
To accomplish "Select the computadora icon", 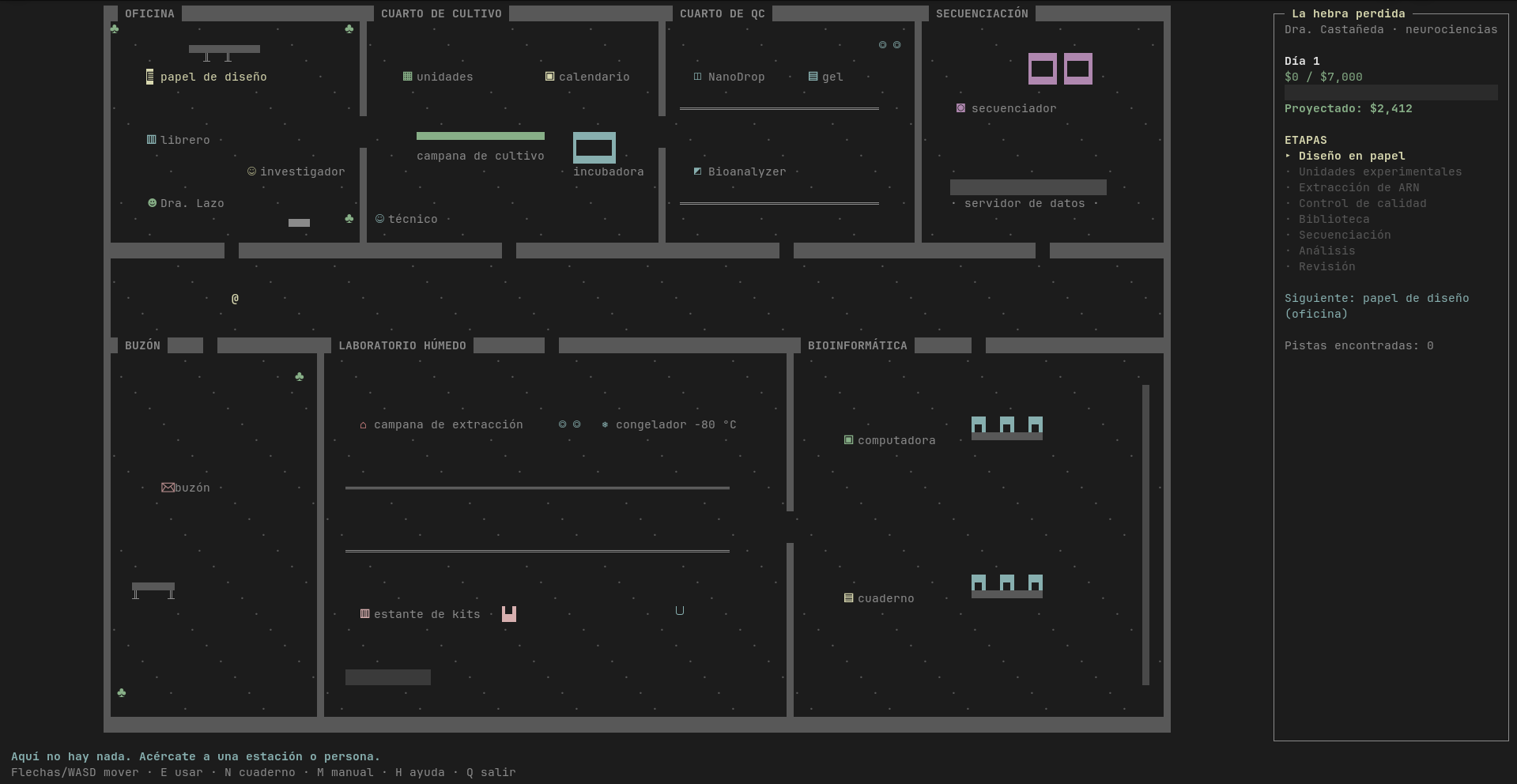I will [x=848, y=440].
